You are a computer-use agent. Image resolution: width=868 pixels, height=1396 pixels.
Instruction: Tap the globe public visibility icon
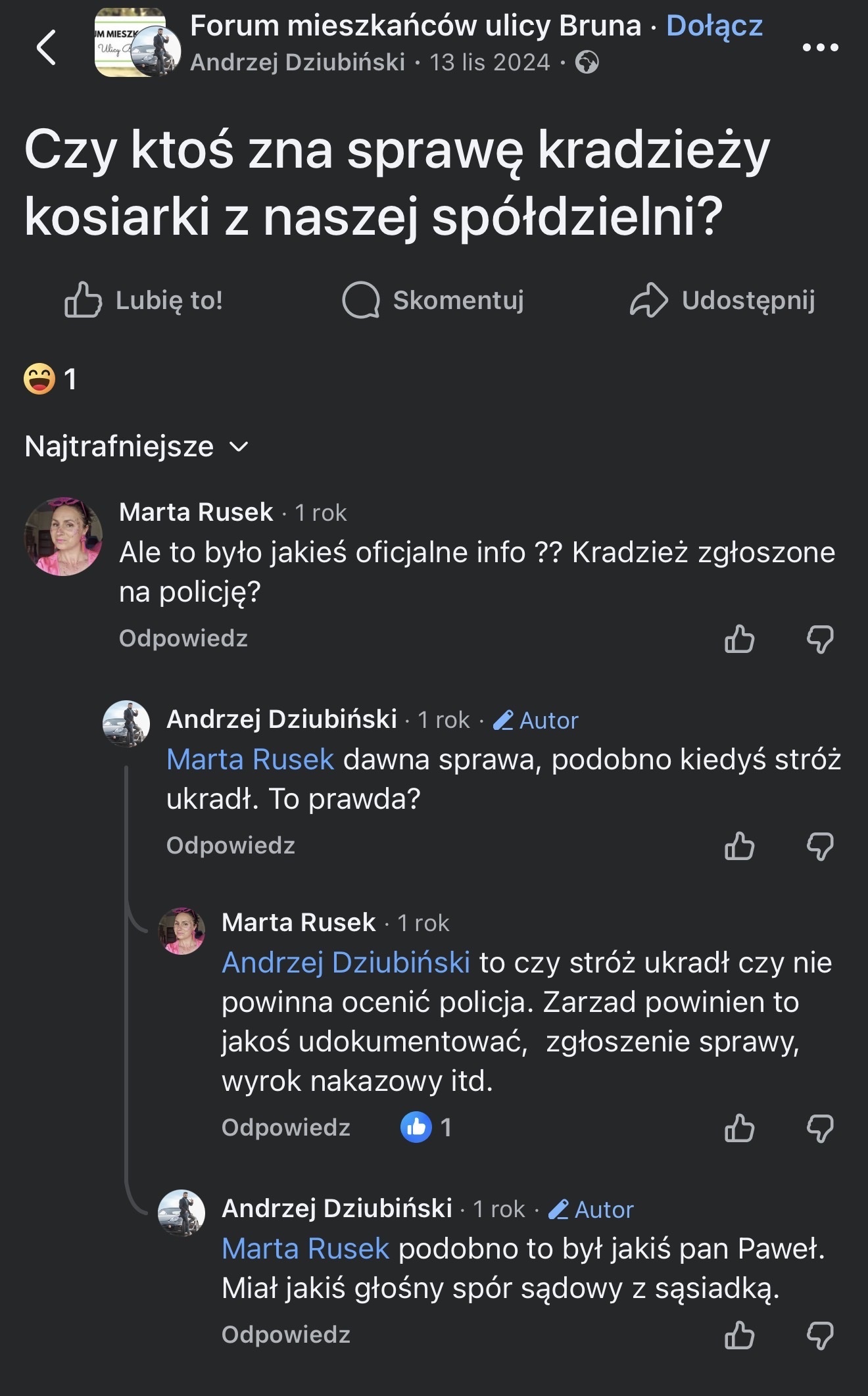tap(587, 63)
